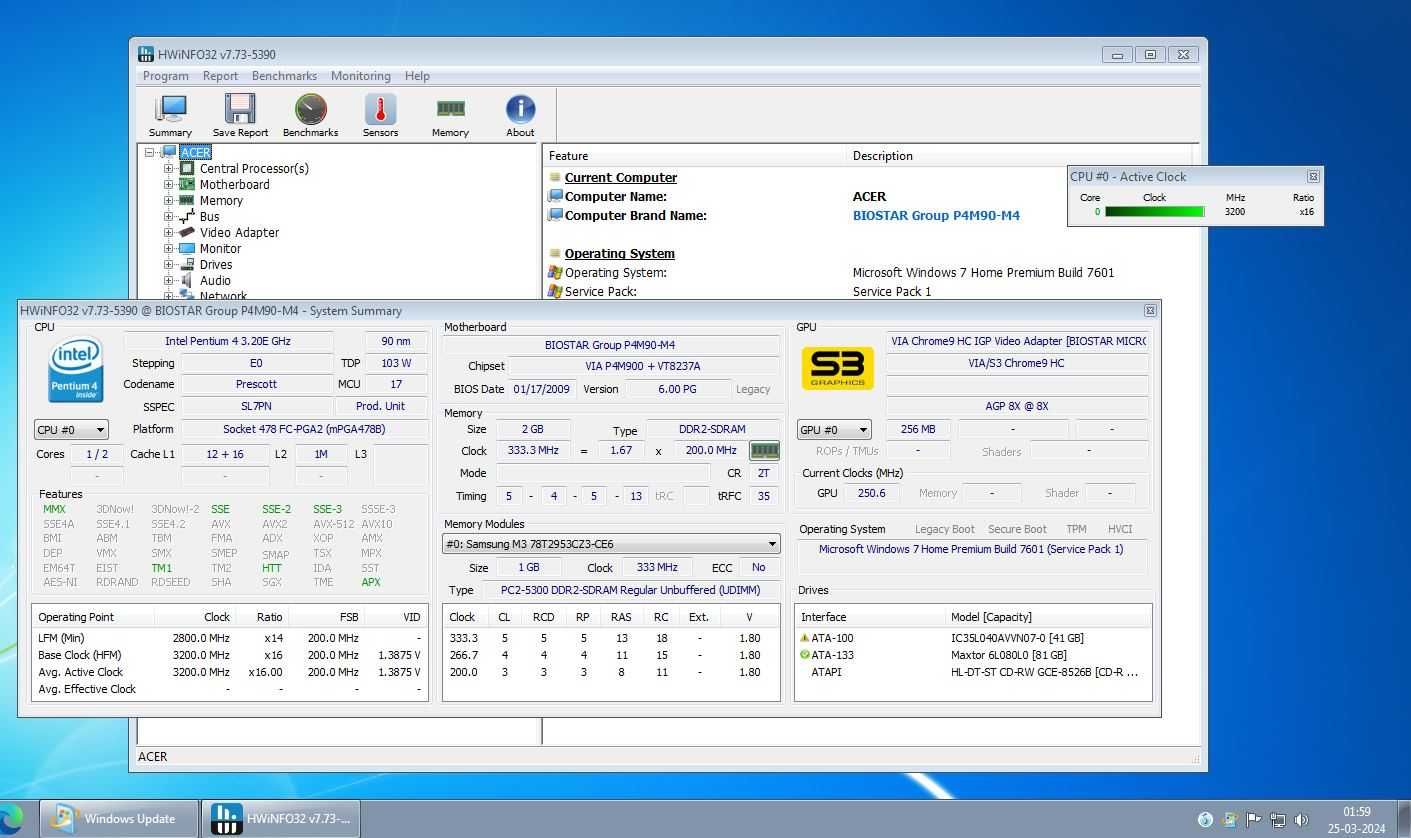The image size is (1411, 838).
Task: Open the Program menu
Action: 165,76
